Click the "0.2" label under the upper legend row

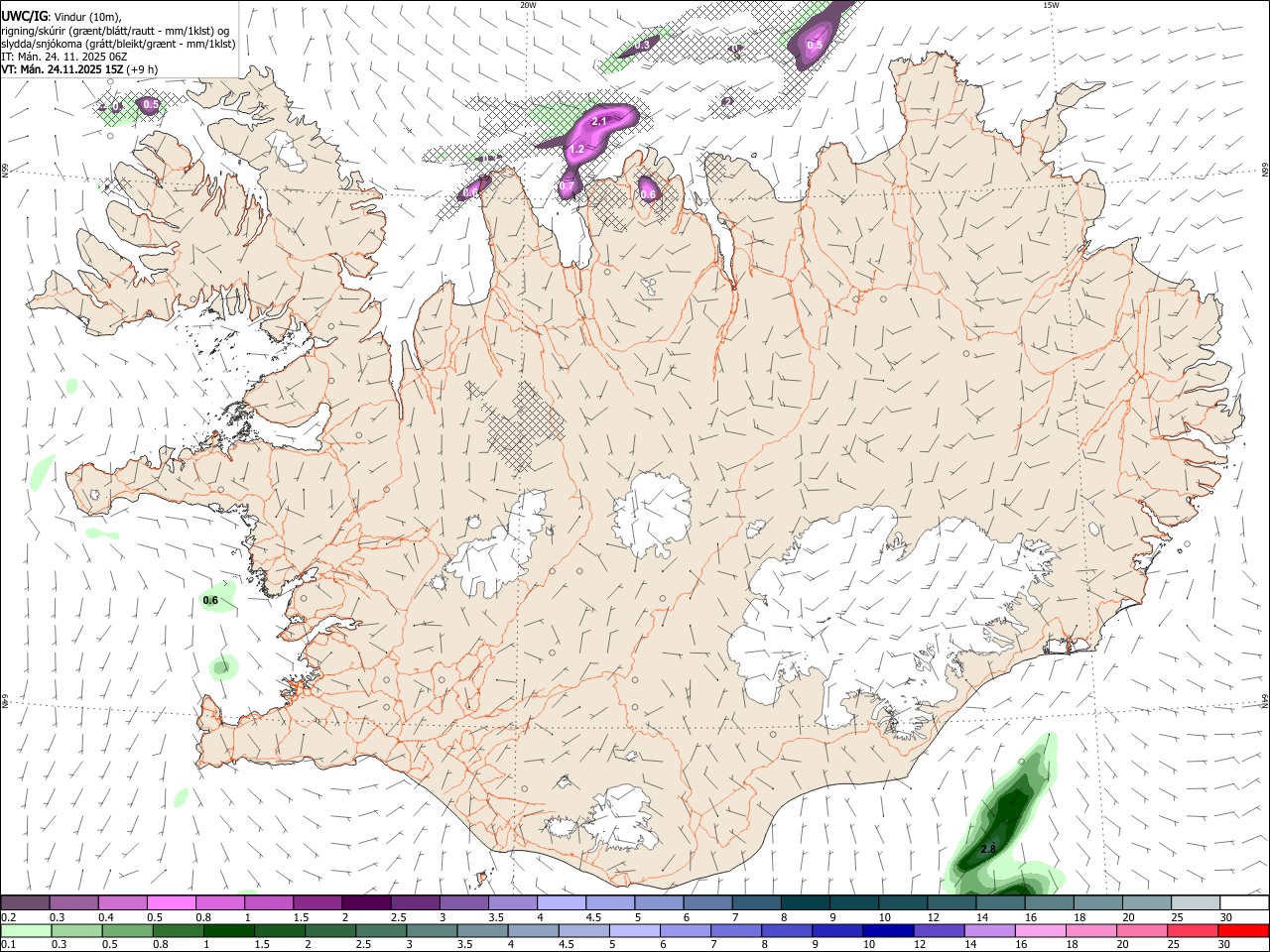[8, 917]
